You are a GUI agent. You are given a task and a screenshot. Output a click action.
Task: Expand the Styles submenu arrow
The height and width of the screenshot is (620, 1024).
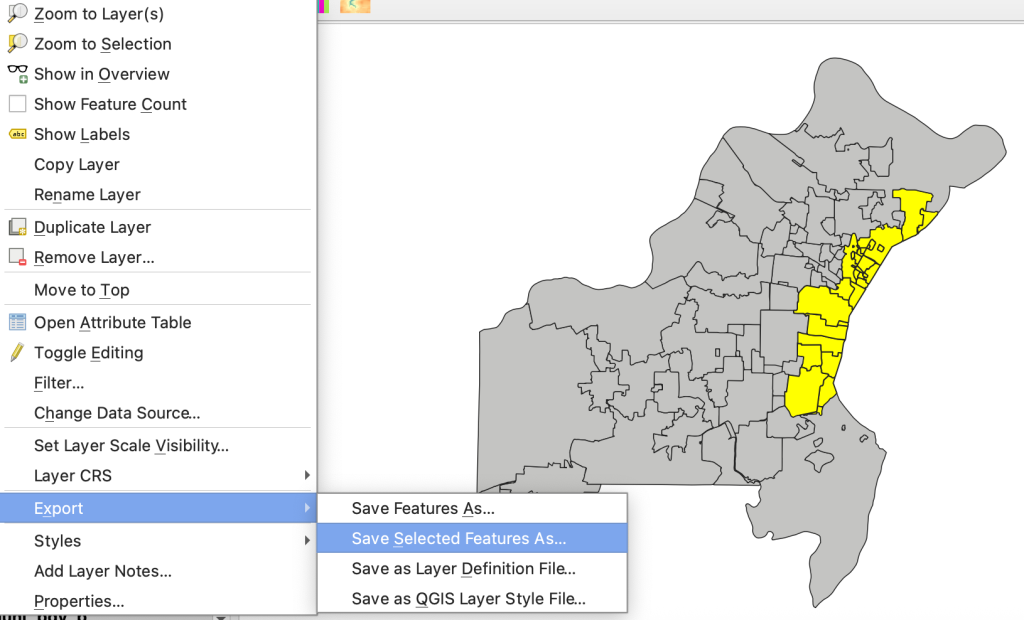pyautogui.click(x=307, y=541)
